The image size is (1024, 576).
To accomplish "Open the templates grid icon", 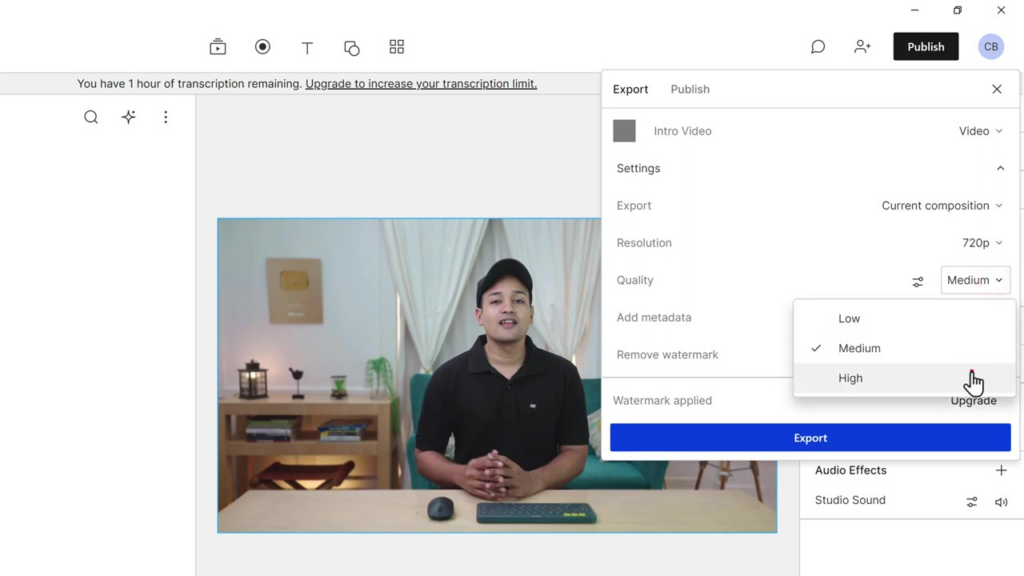I will pyautogui.click(x=397, y=47).
